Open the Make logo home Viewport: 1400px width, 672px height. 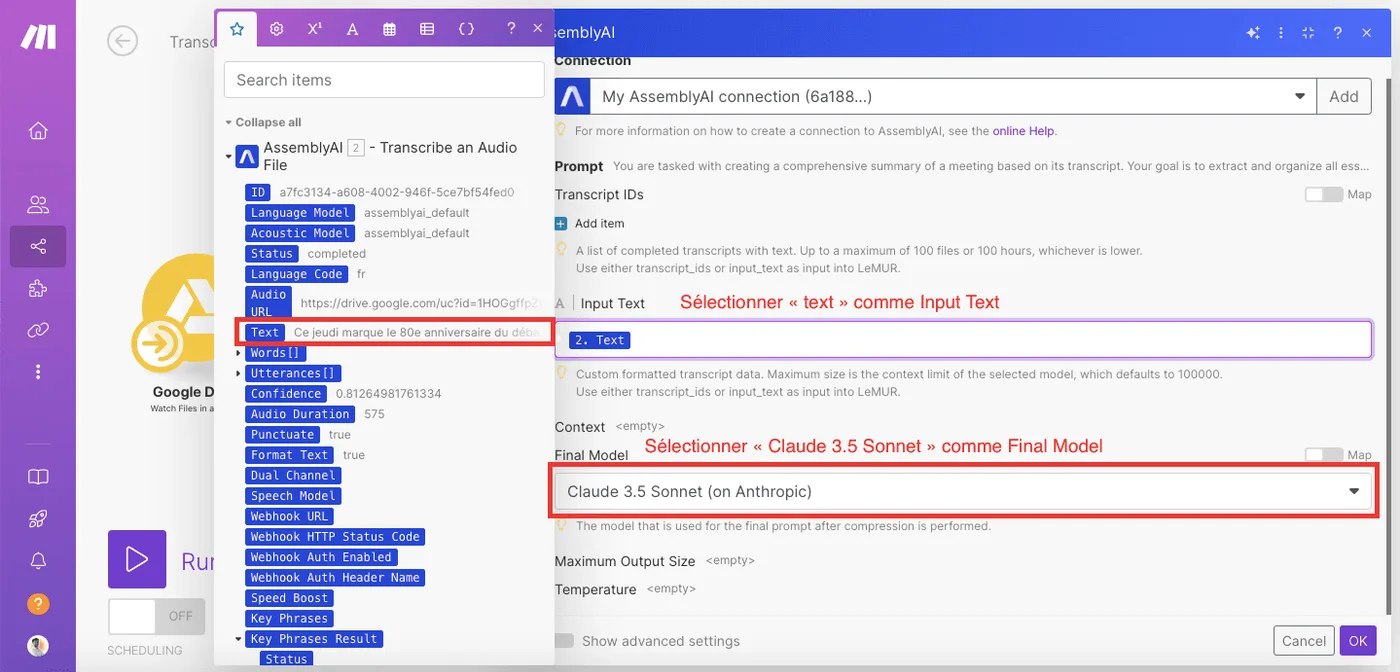[38, 37]
